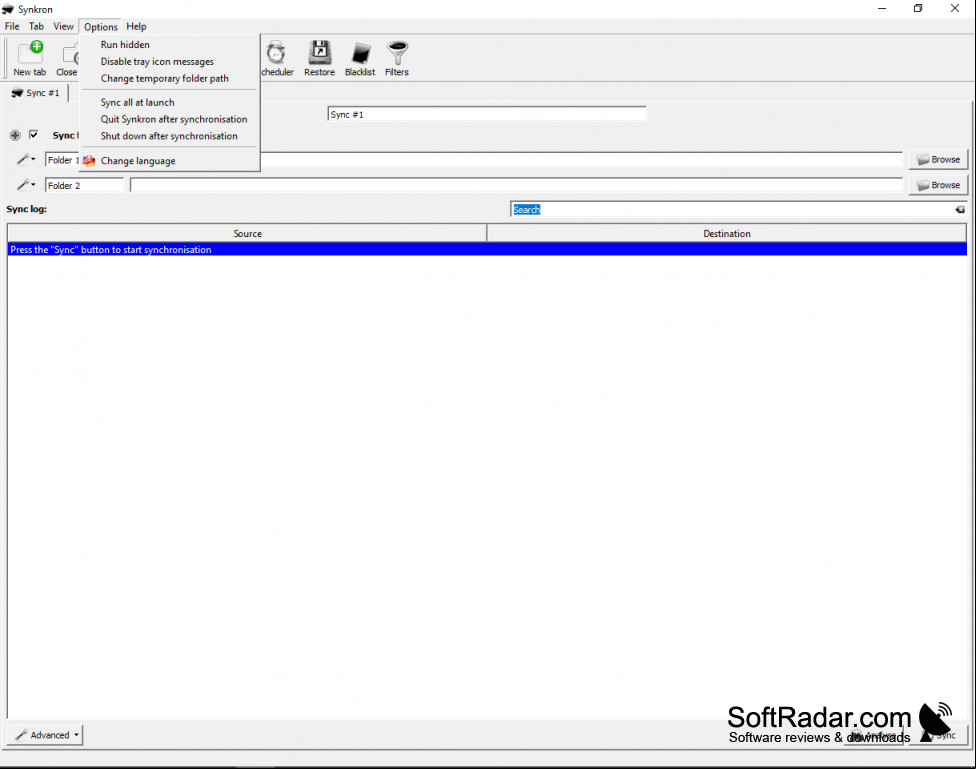Open the Help menu
Screen dimensions: 976x769
[x=136, y=26]
